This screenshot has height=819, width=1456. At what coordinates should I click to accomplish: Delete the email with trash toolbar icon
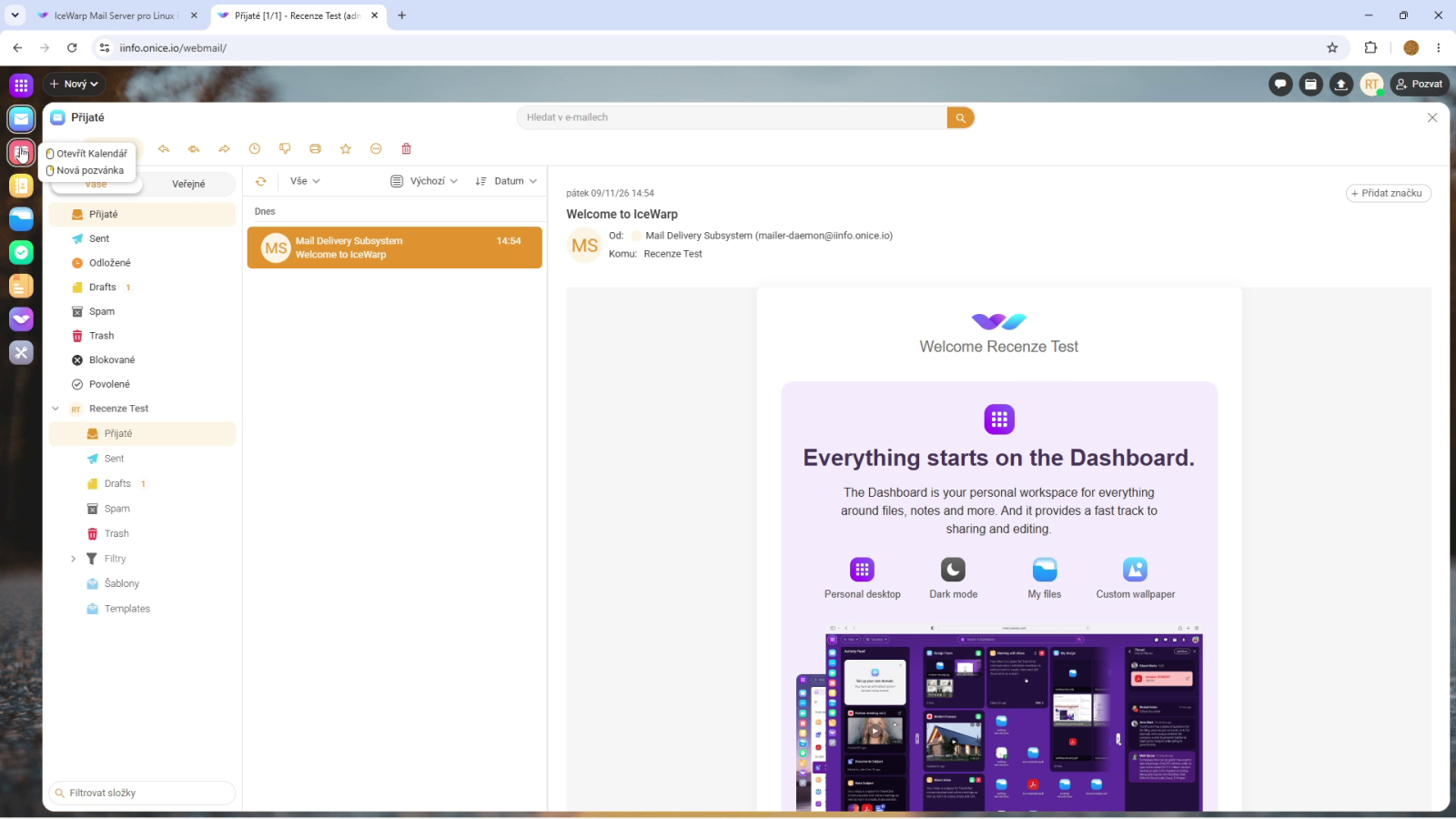[x=407, y=149]
